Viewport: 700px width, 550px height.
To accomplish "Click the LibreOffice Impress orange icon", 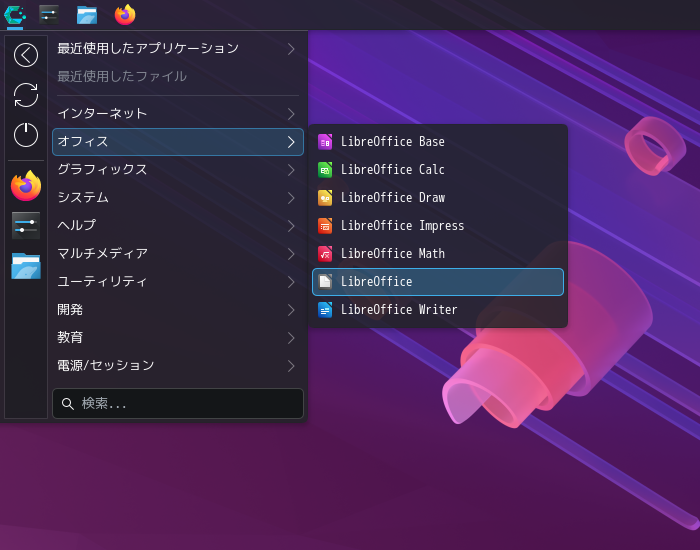I will pos(325,226).
